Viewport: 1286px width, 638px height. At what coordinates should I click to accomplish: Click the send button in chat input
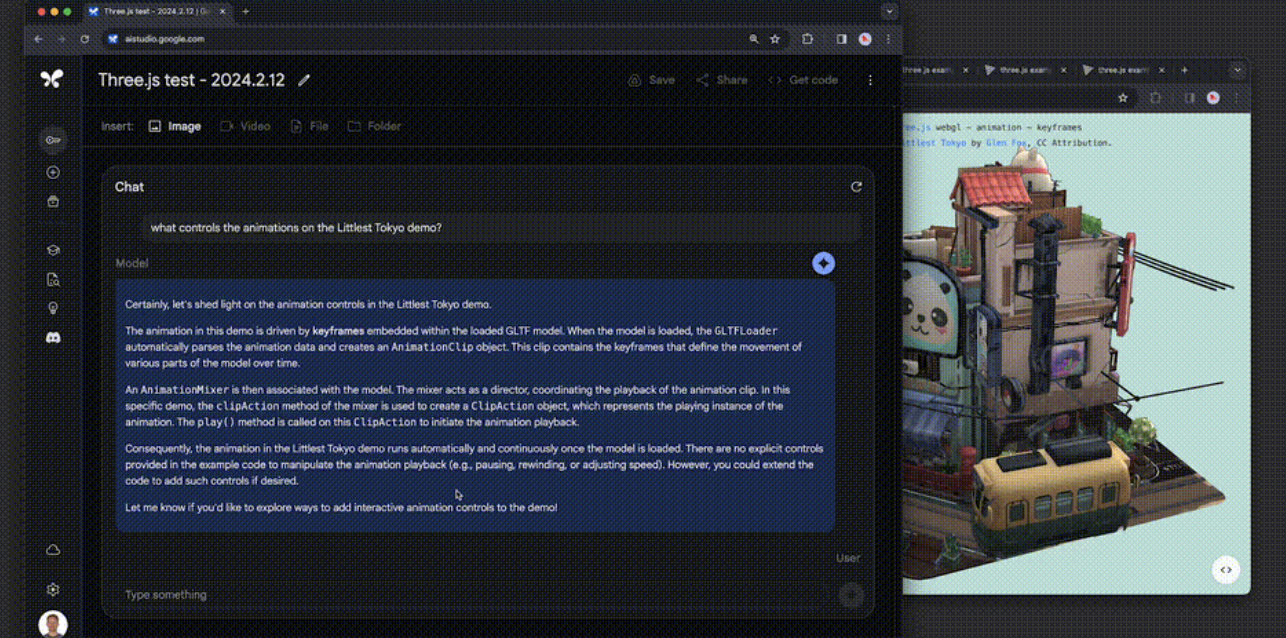(x=851, y=595)
